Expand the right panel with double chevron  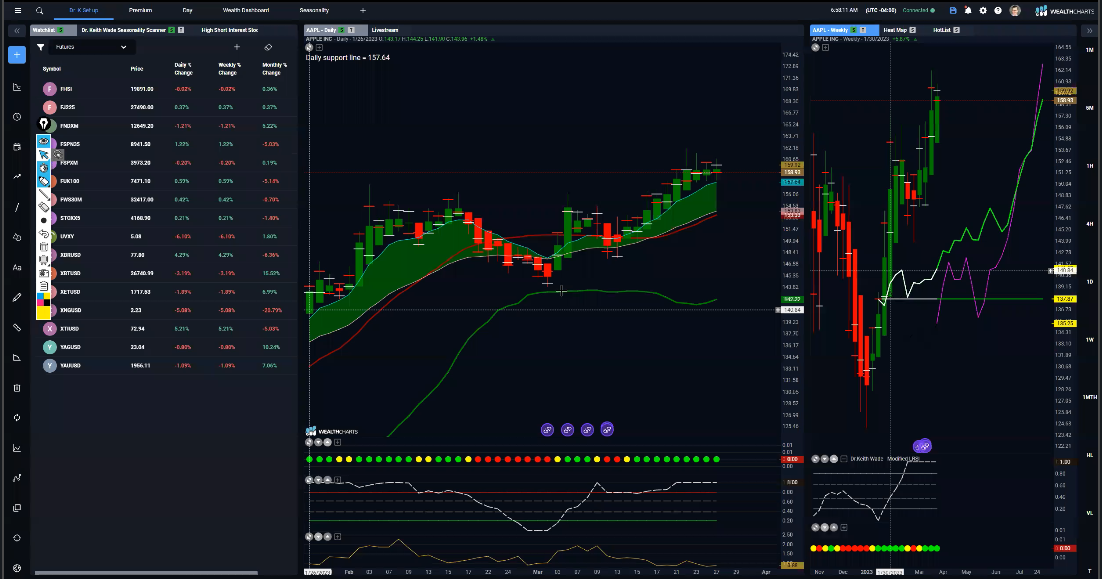[x=1089, y=30]
